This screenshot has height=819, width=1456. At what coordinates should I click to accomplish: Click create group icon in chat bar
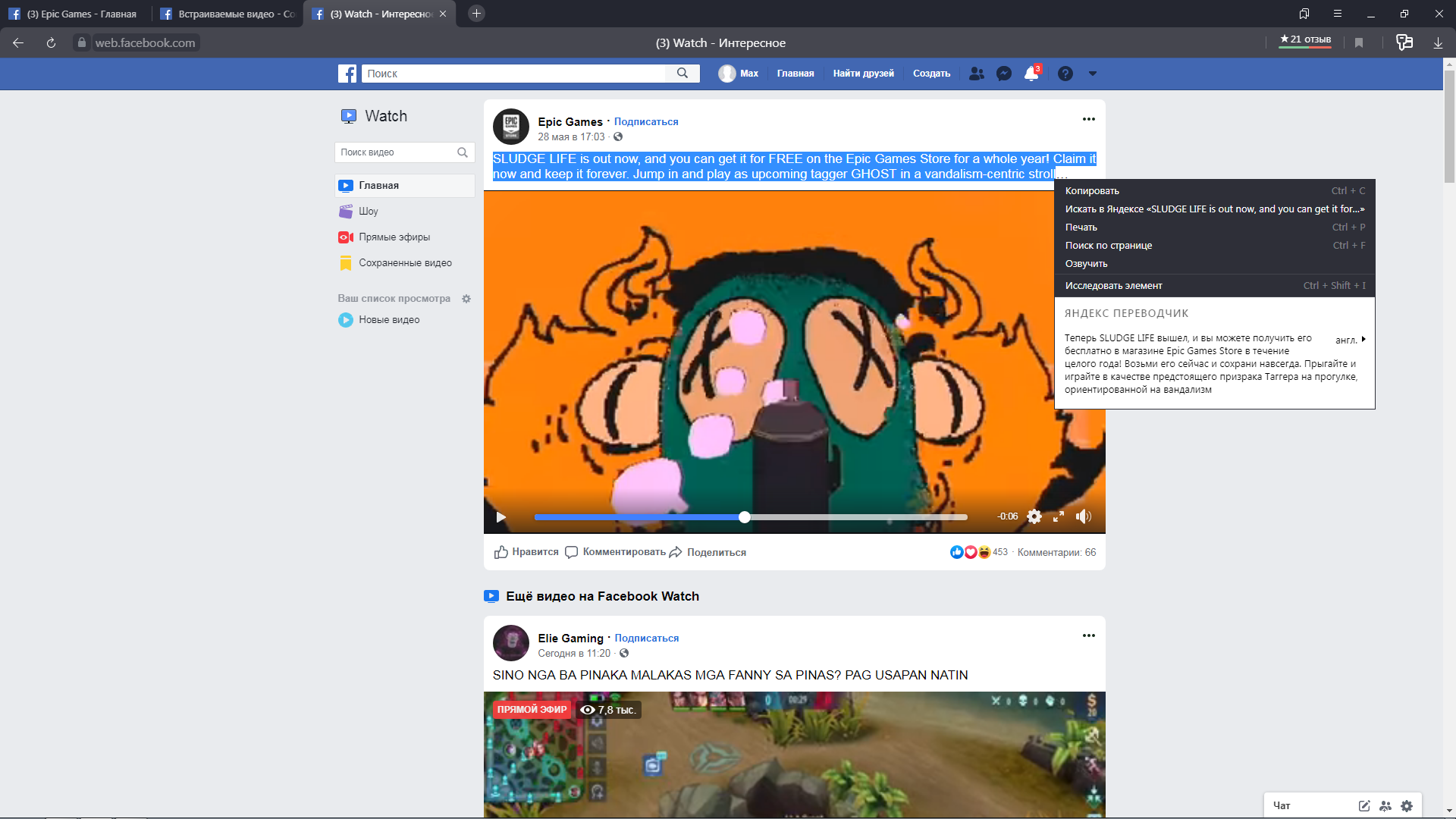(x=1385, y=806)
